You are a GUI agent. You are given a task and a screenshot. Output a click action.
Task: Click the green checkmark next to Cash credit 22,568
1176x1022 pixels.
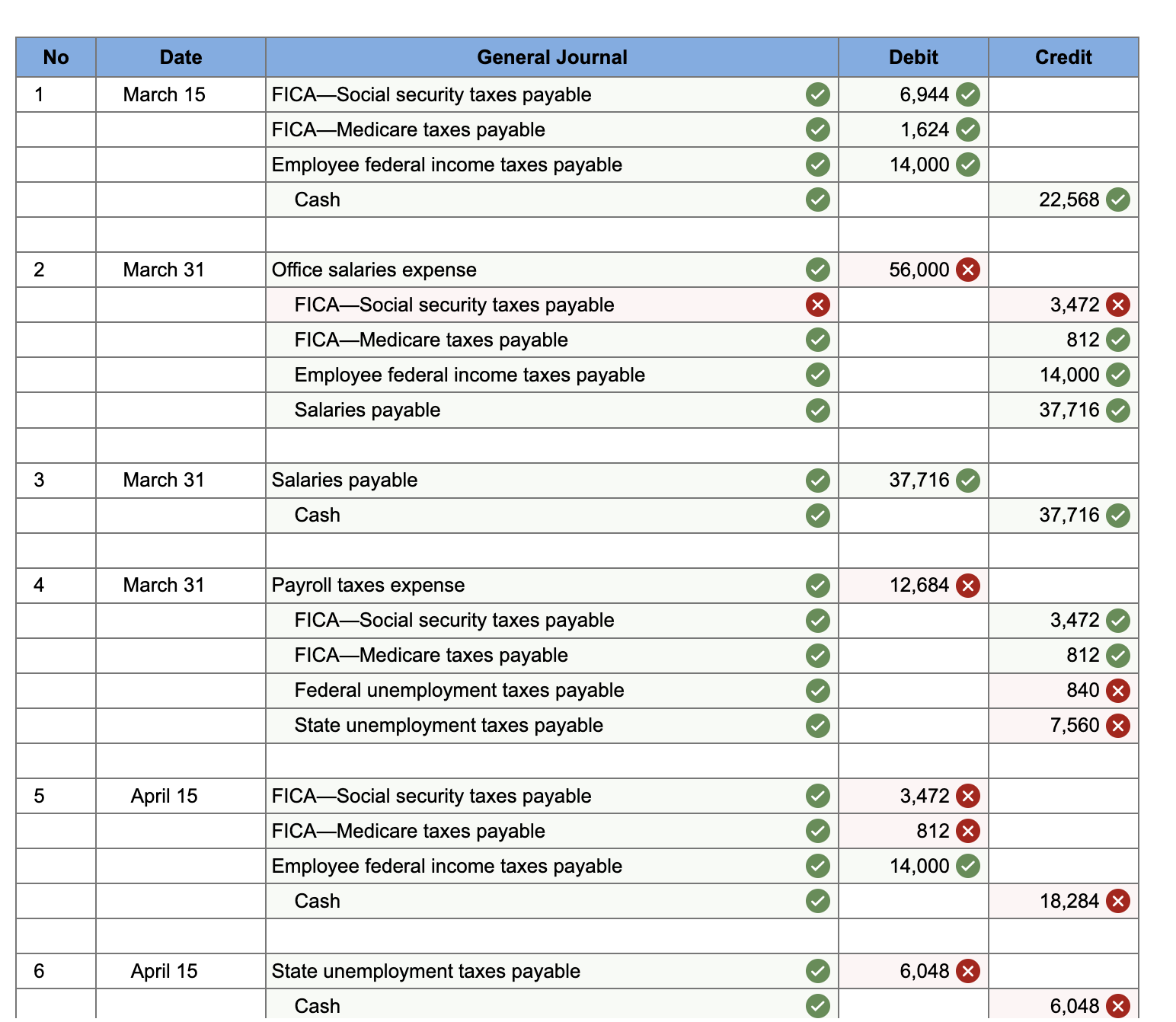pyautogui.click(x=1118, y=200)
